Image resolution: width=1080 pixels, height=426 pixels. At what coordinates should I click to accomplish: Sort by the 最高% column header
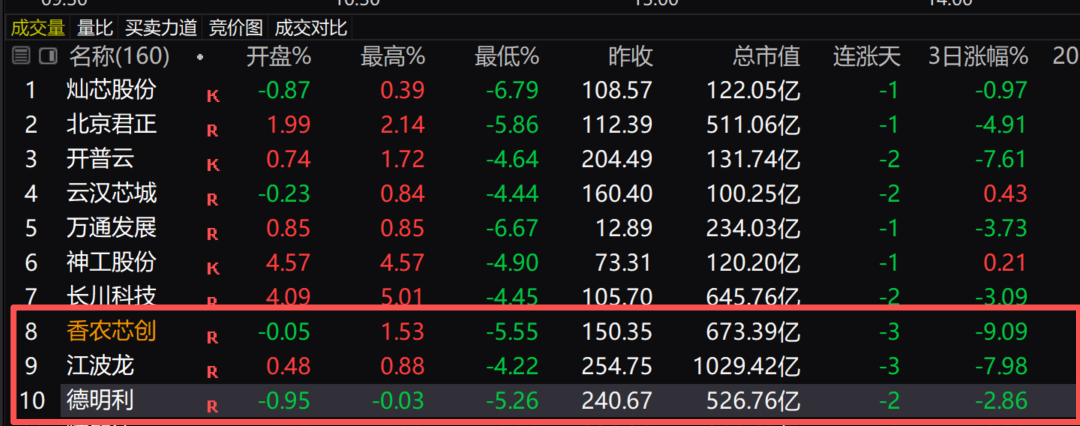click(392, 57)
